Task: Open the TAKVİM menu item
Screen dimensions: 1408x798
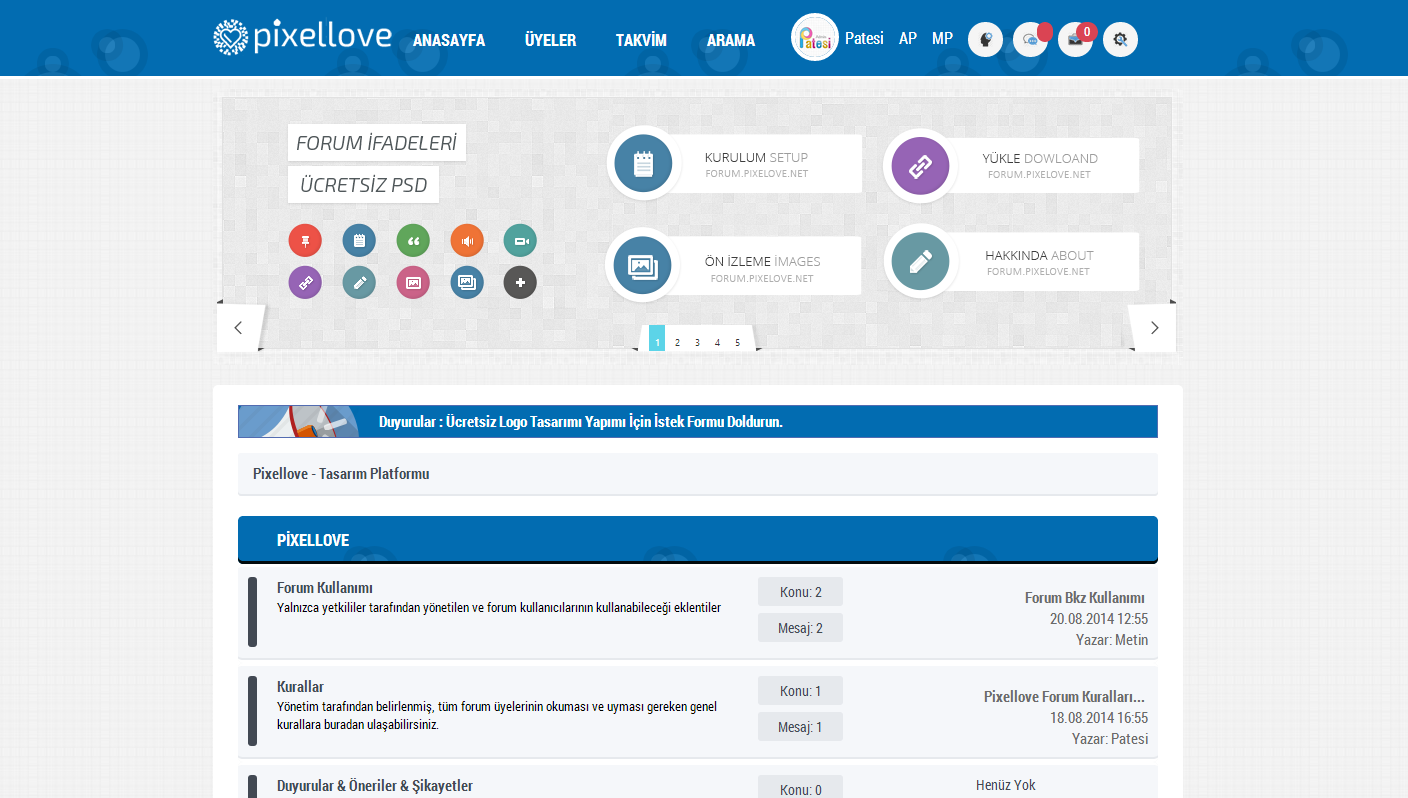Action: 641,41
